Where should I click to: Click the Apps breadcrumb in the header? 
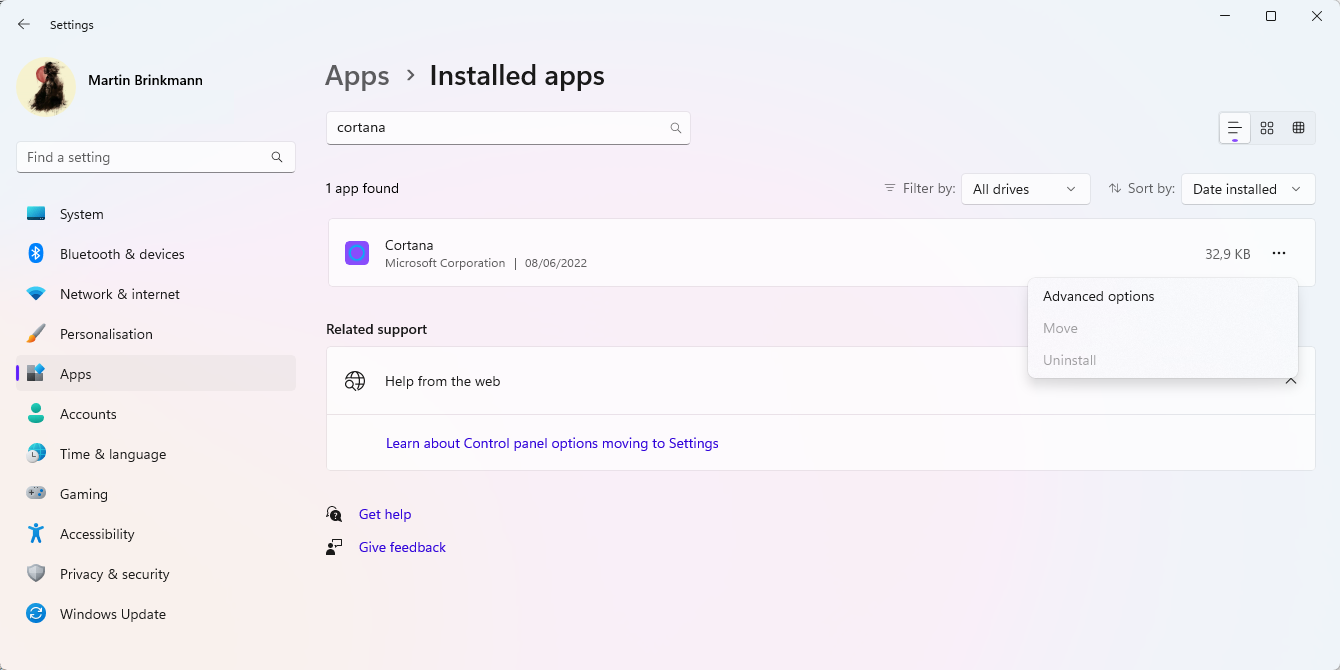coord(357,76)
